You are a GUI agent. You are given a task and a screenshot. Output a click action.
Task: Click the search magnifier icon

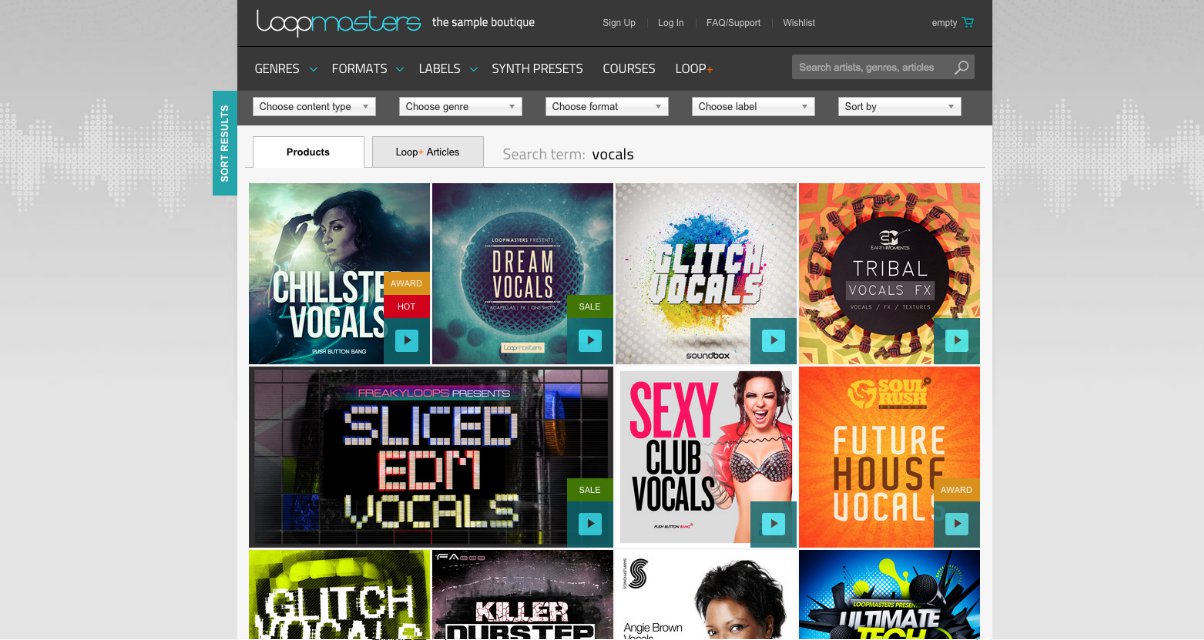pos(961,68)
